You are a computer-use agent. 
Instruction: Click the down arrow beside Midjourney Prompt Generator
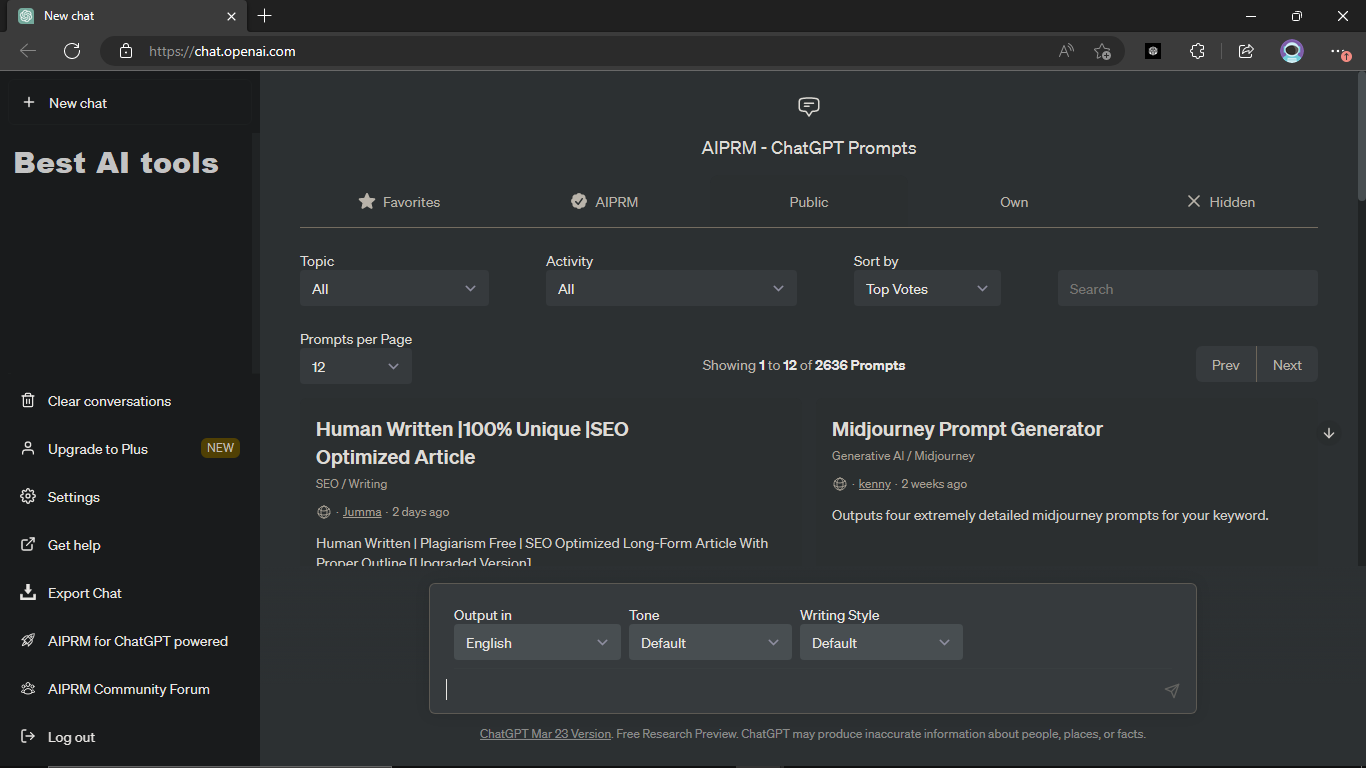click(x=1329, y=433)
